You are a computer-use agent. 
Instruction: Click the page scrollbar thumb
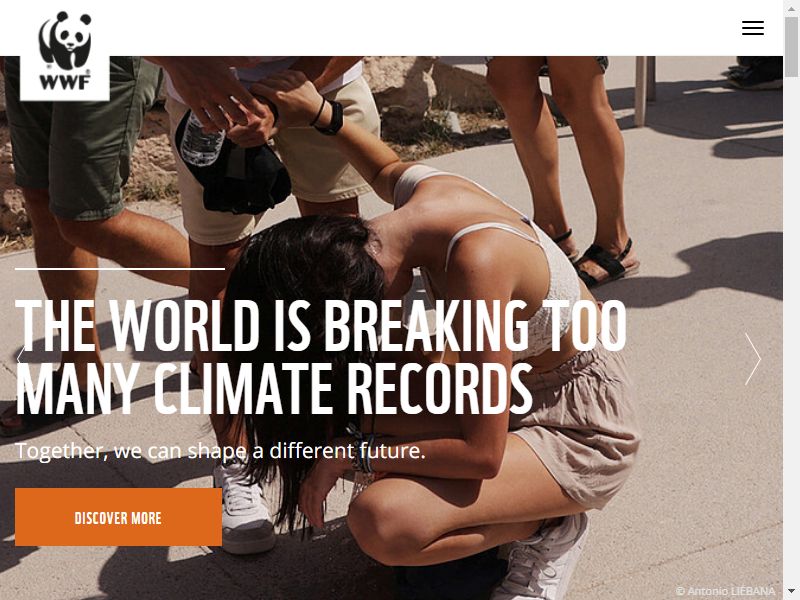[791, 47]
